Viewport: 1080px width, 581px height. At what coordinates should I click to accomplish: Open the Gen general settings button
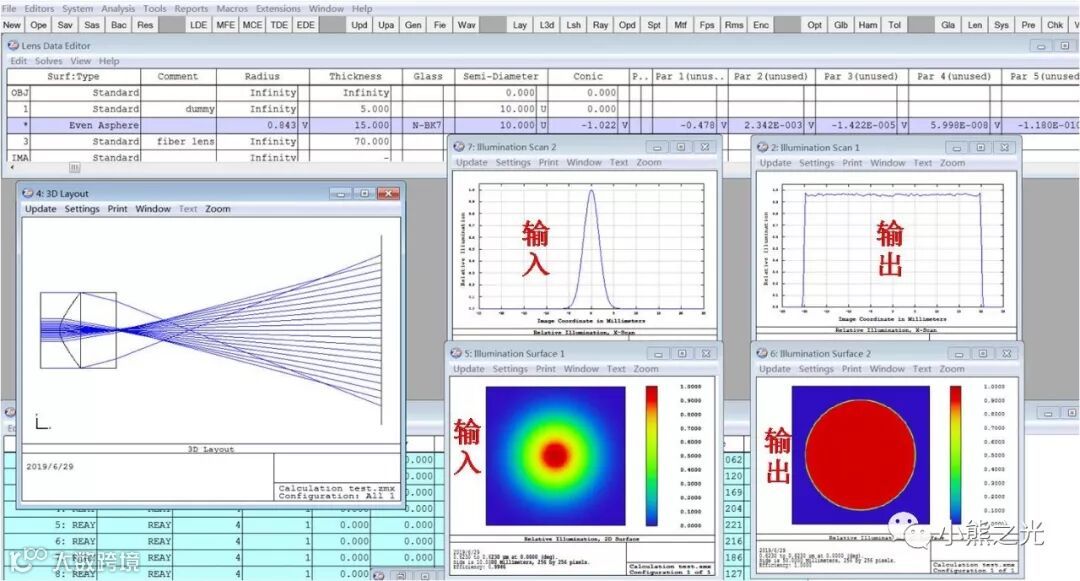(x=413, y=25)
